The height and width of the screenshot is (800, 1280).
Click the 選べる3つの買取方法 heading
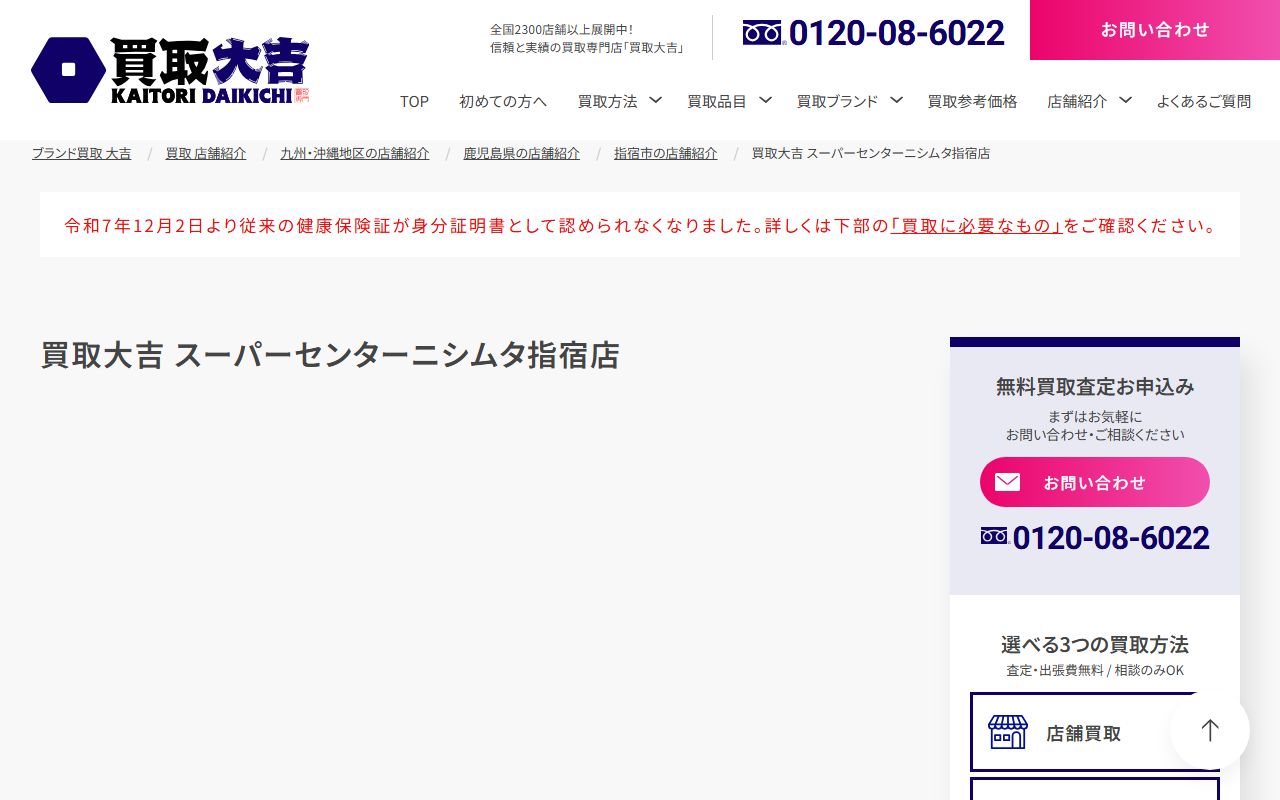(1095, 644)
